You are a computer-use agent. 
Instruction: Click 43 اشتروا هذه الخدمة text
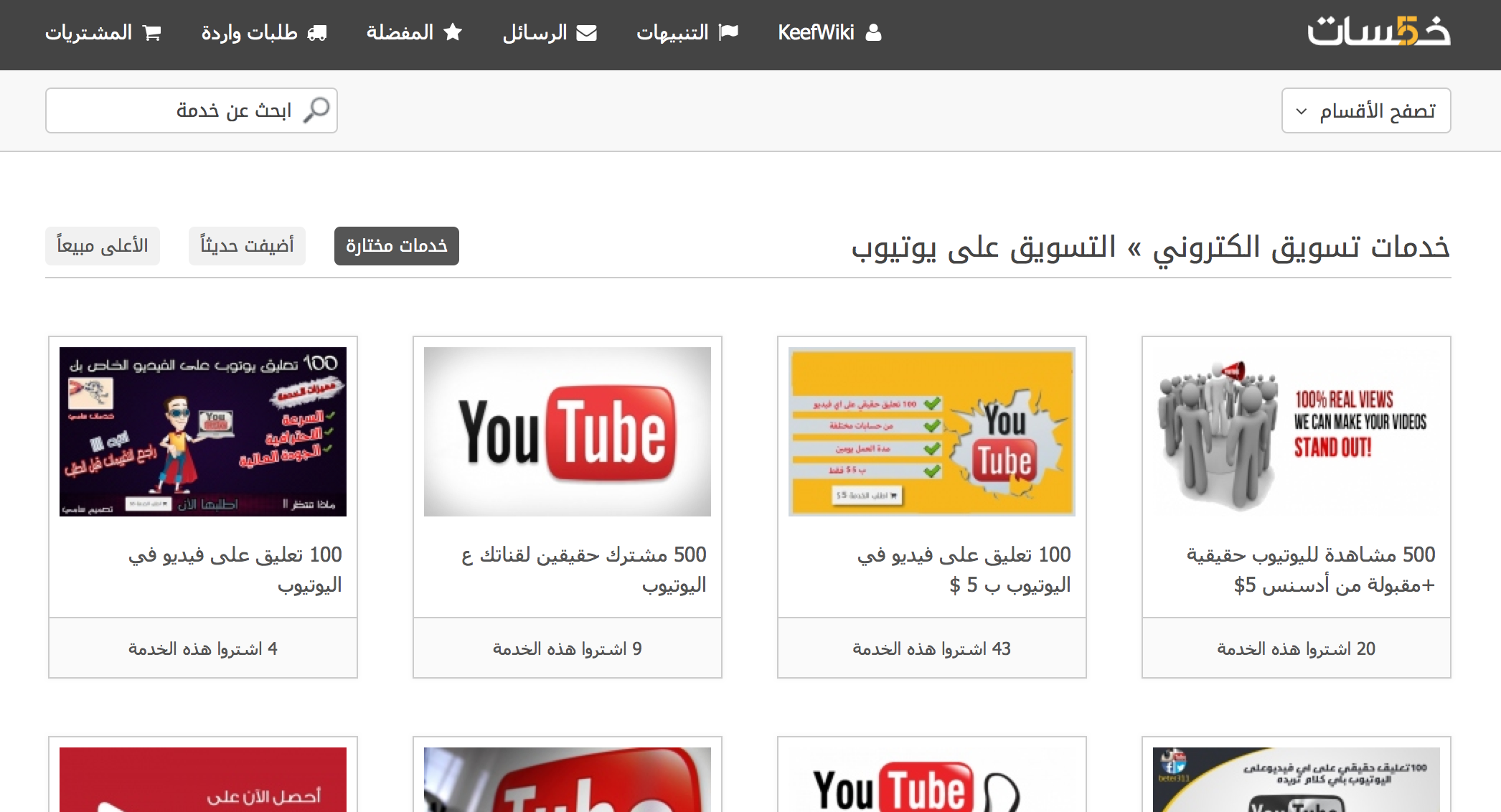click(932, 648)
